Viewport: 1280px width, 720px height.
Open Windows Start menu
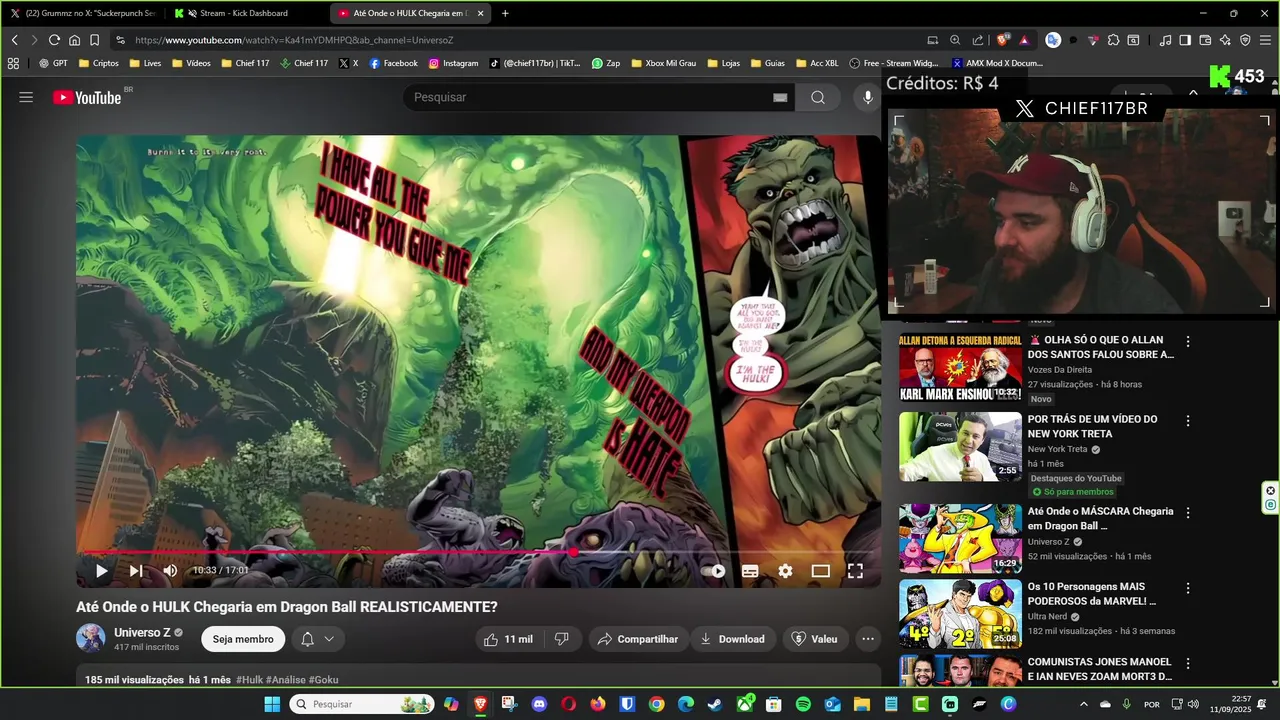coord(272,704)
